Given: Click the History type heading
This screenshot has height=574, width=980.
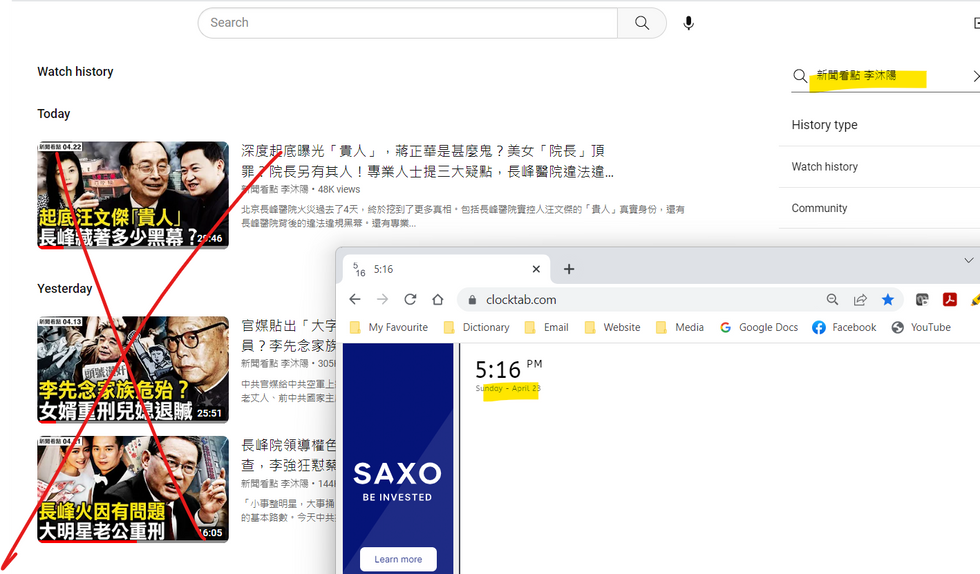Looking at the screenshot, I should coord(824,125).
